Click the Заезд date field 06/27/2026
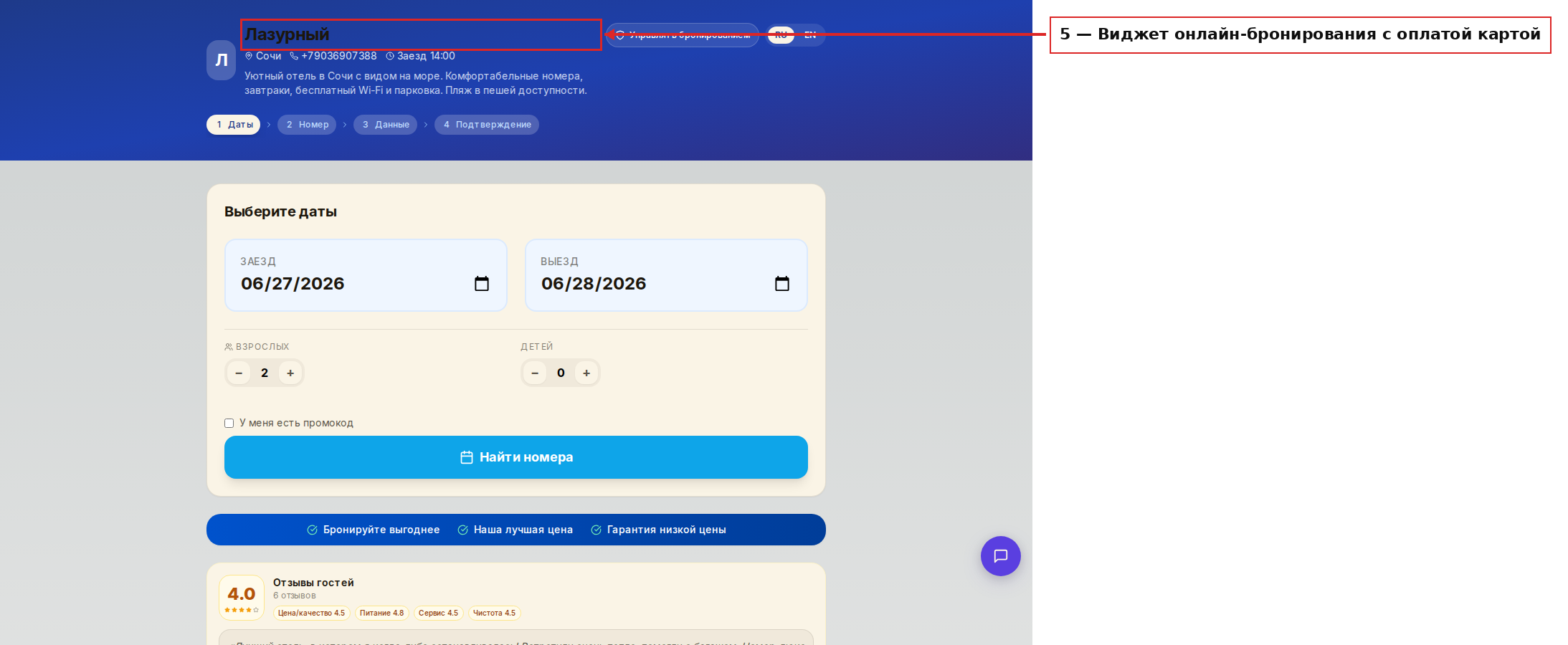This screenshot has height=645, width=1568. [x=366, y=275]
